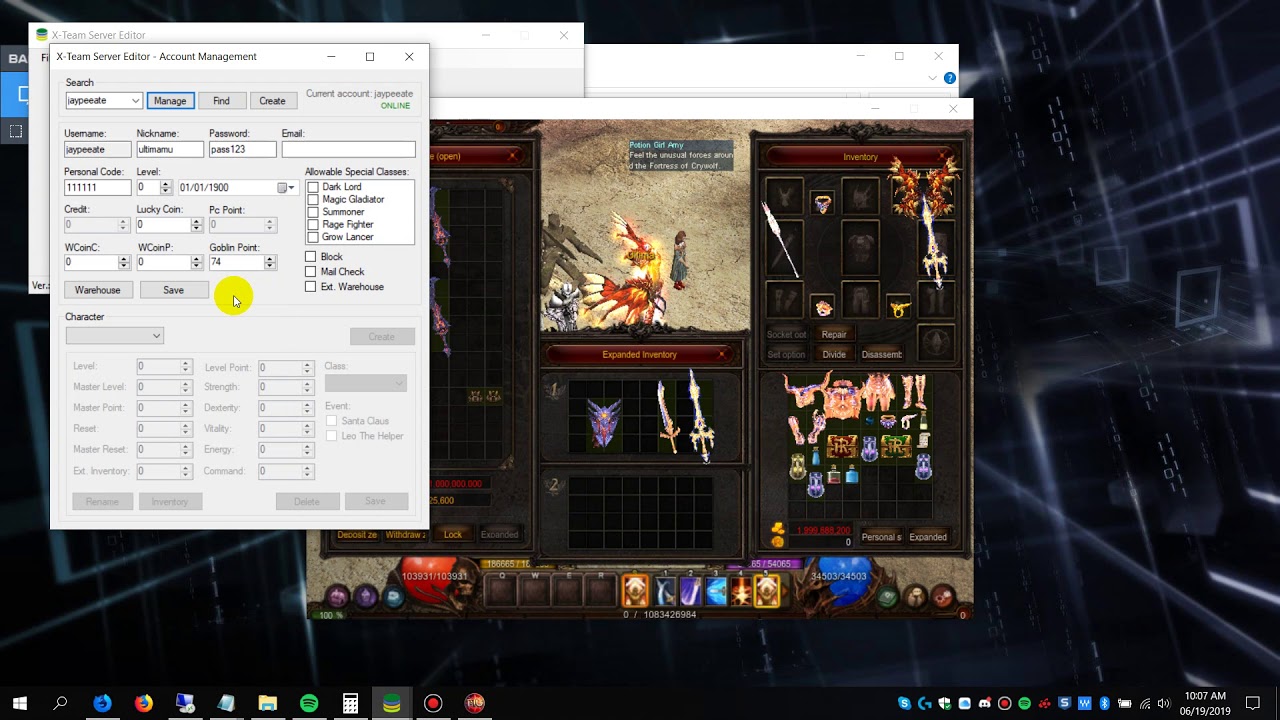The height and width of the screenshot is (720, 1280).
Task: Open the Windows notification center
Action: click(1252, 703)
